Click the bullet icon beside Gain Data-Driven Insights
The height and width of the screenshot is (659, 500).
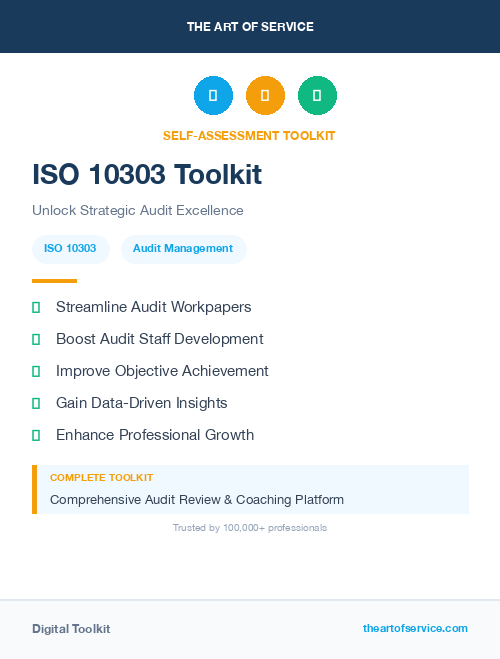point(36,403)
